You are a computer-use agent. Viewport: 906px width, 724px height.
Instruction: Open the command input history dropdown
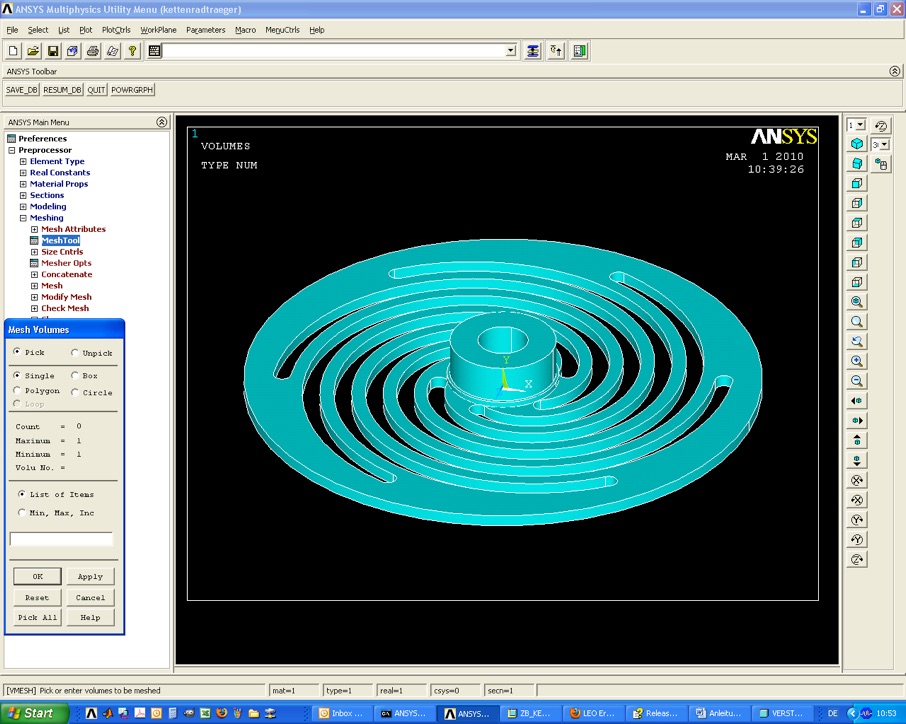point(510,51)
